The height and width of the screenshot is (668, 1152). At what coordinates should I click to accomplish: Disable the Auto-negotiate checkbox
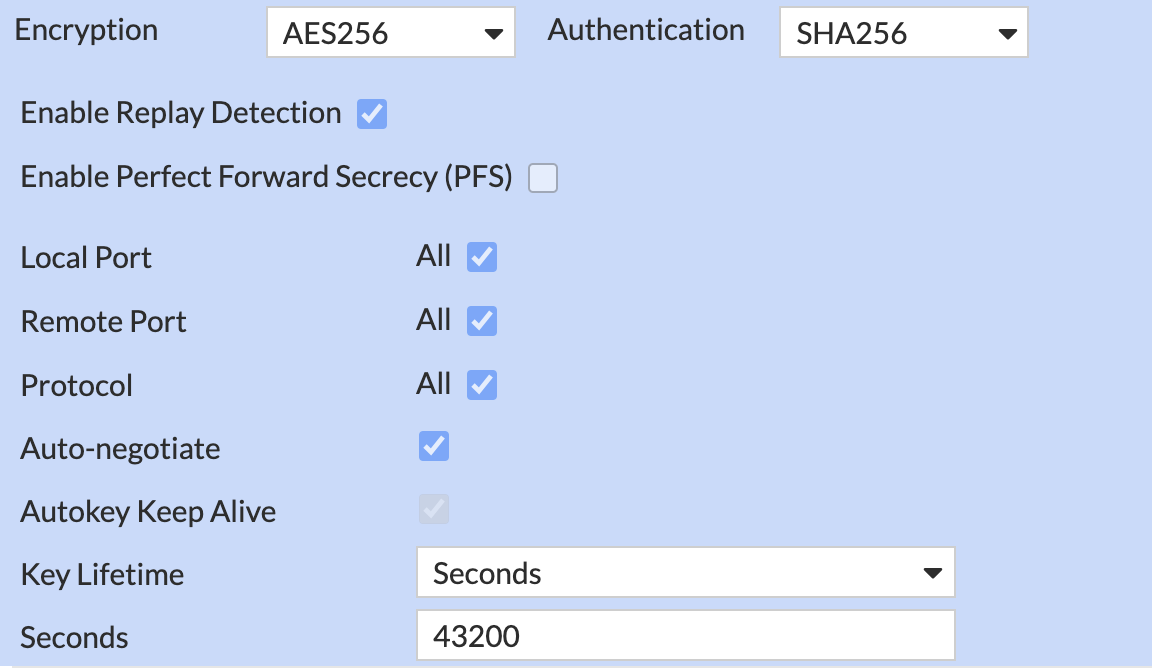(434, 447)
